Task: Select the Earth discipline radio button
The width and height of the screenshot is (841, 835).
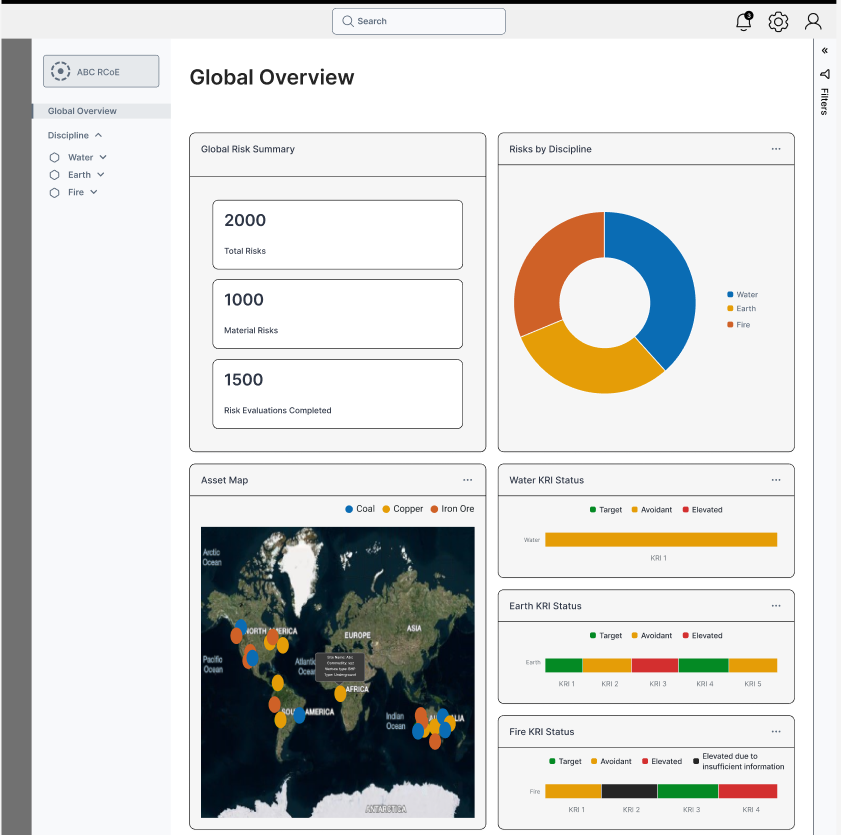Action: pyautogui.click(x=54, y=174)
